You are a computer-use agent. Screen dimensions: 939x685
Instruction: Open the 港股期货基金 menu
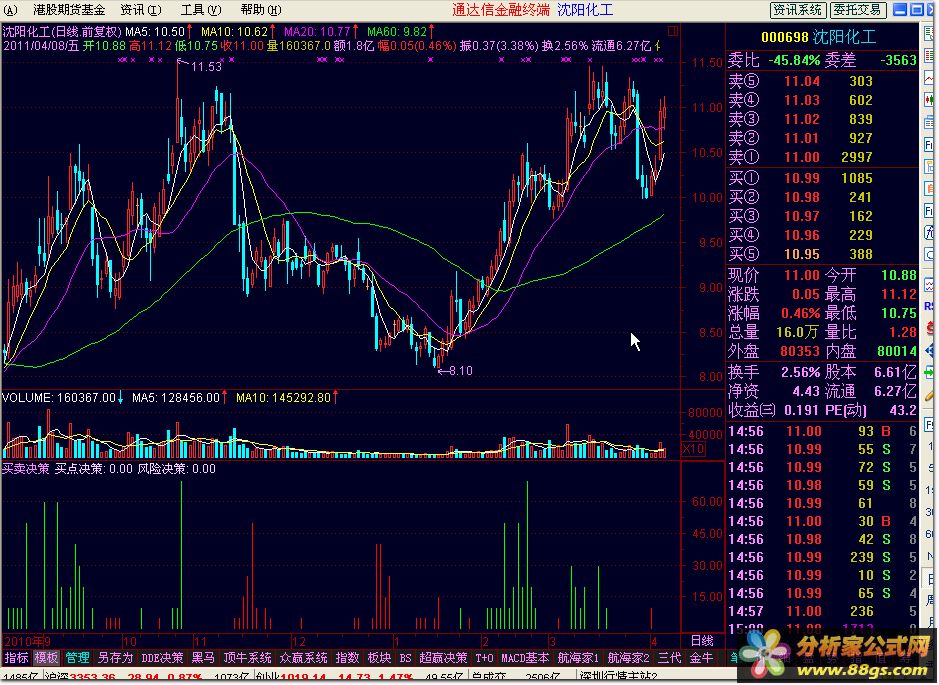69,10
